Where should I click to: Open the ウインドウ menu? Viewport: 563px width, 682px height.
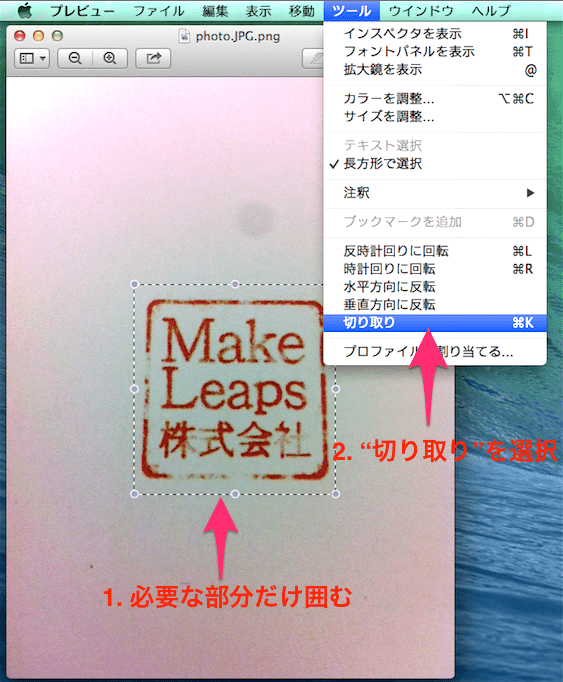421,10
